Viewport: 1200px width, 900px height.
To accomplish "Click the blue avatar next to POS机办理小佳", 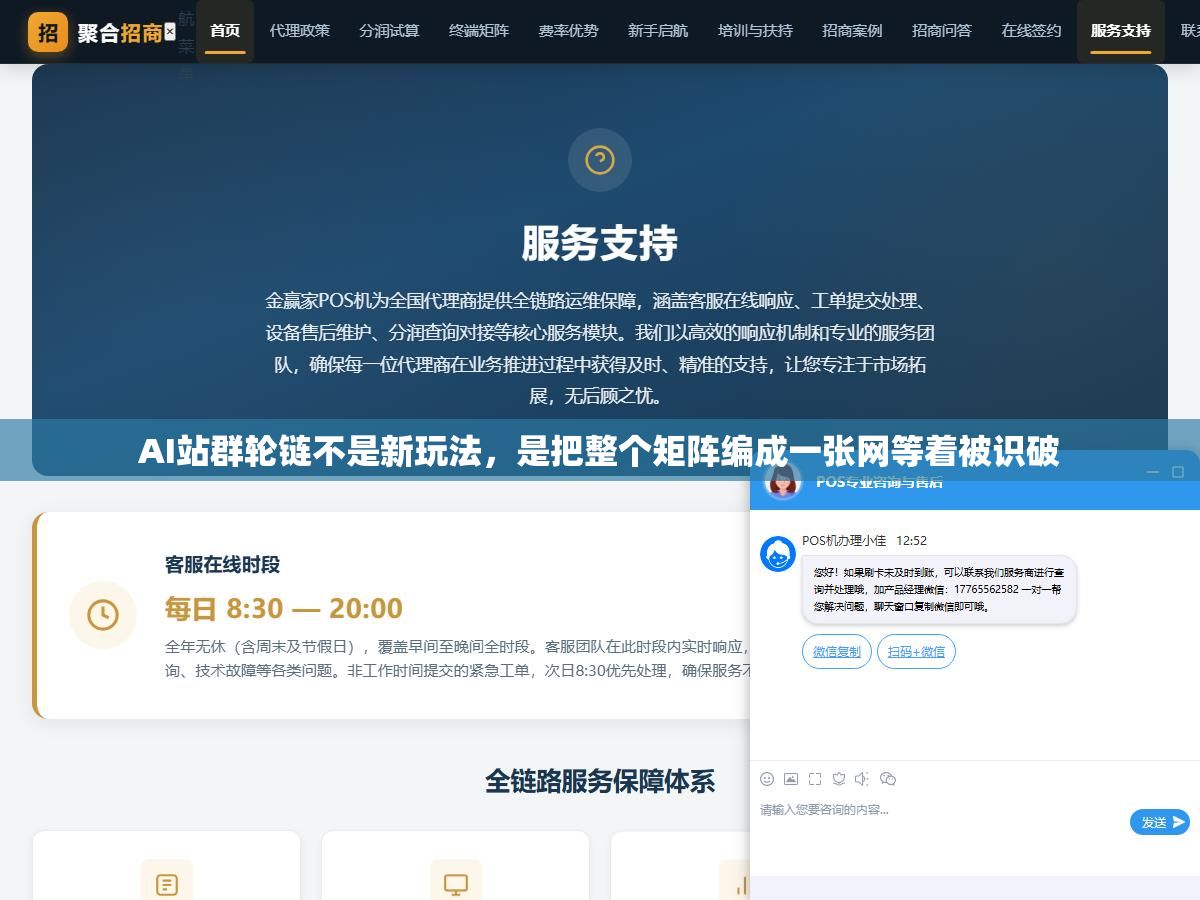I will point(778,554).
